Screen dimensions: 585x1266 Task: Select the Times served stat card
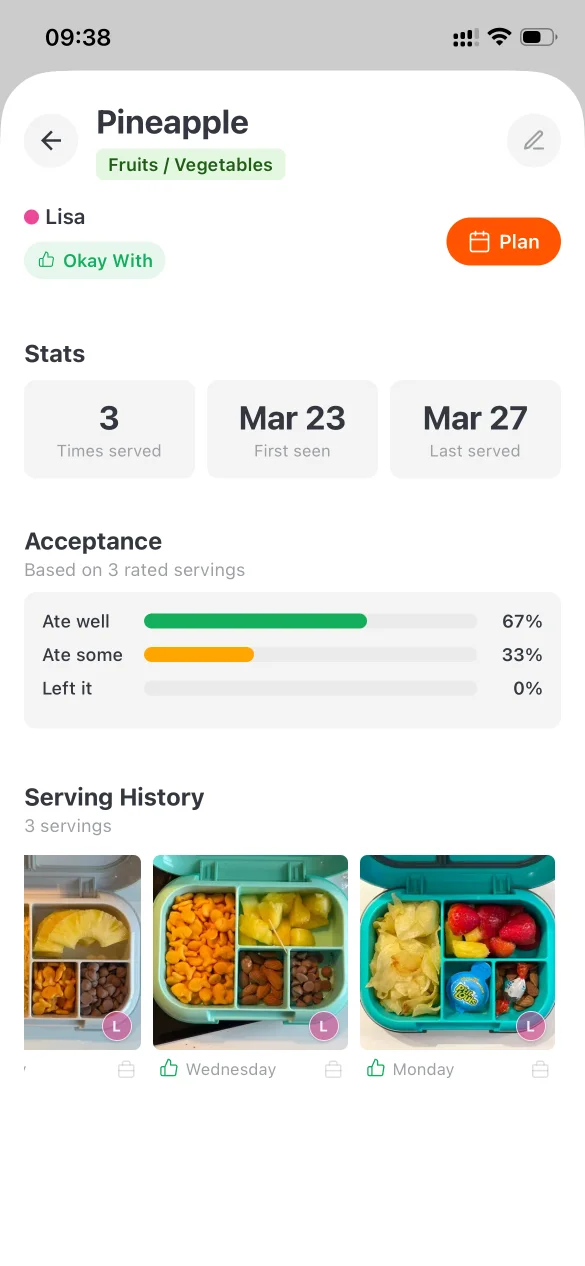(109, 429)
